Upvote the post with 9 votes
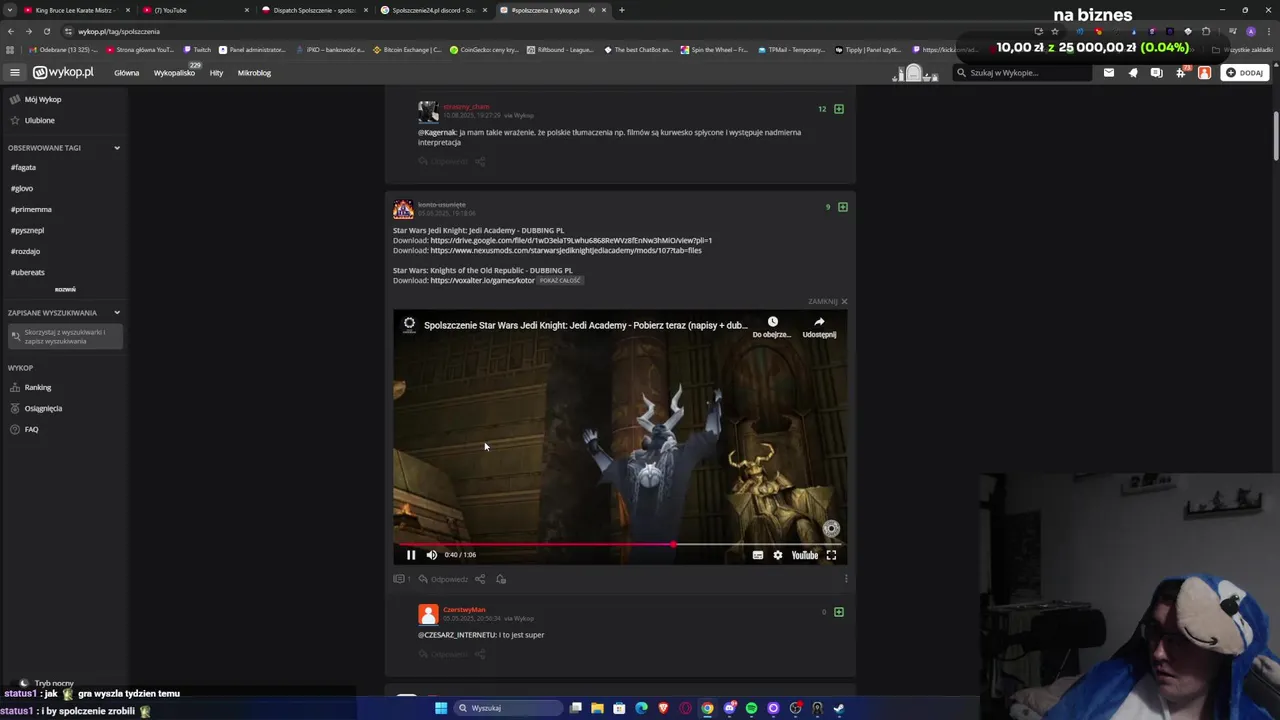Viewport: 1280px width, 720px height. [x=843, y=207]
